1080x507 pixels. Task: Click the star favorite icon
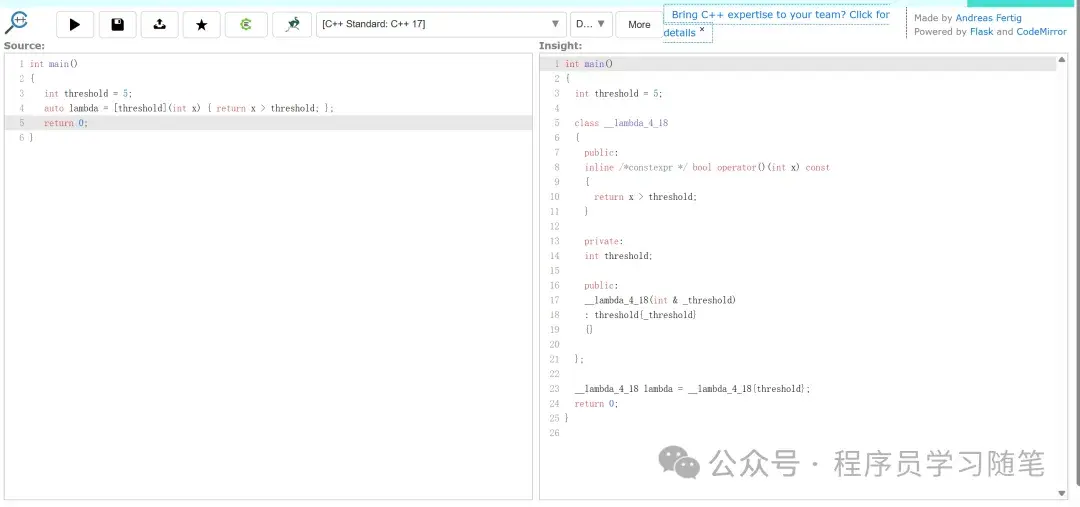click(x=202, y=25)
